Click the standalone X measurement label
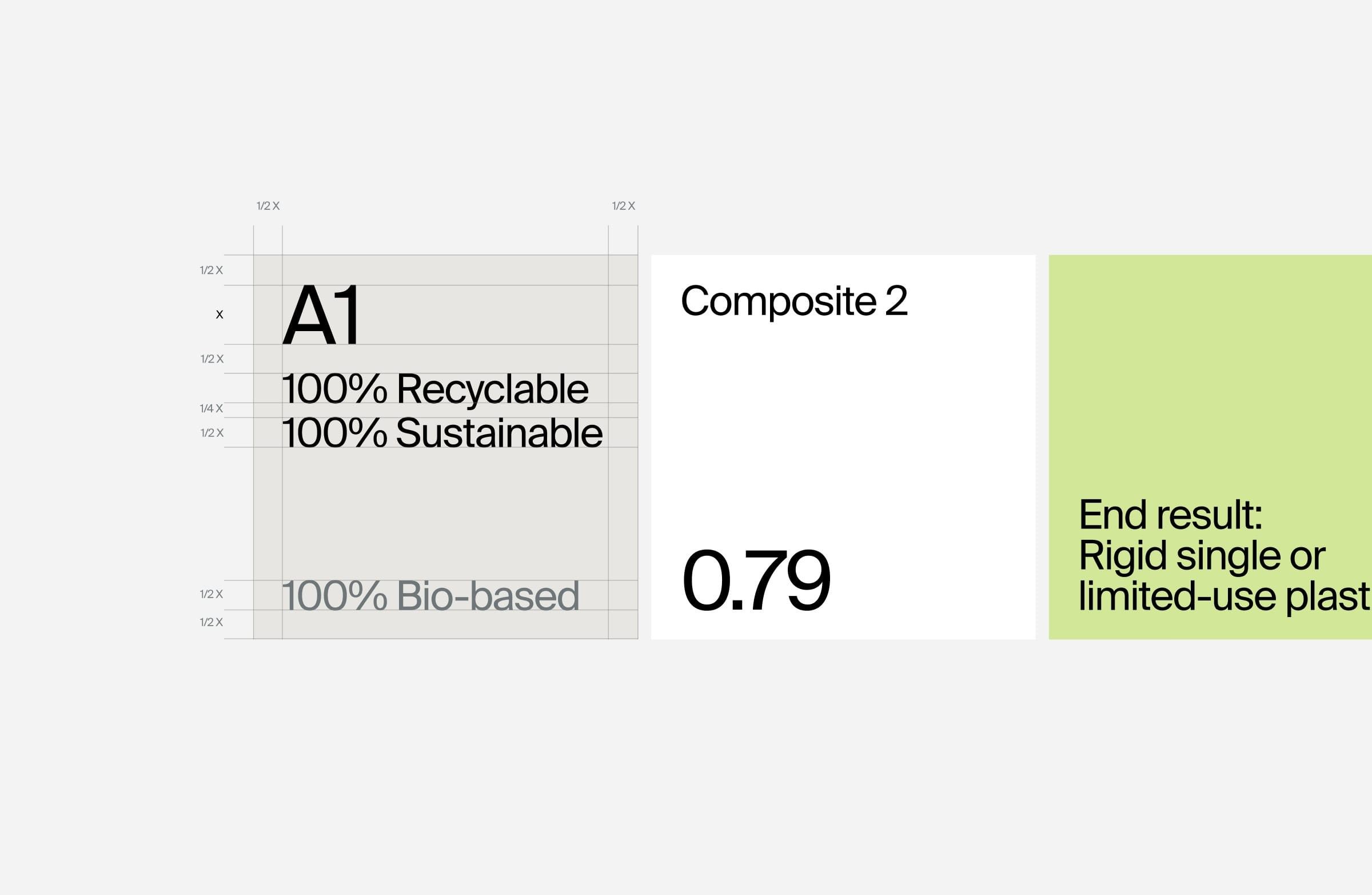This screenshot has height=895, width=1372. (x=219, y=315)
